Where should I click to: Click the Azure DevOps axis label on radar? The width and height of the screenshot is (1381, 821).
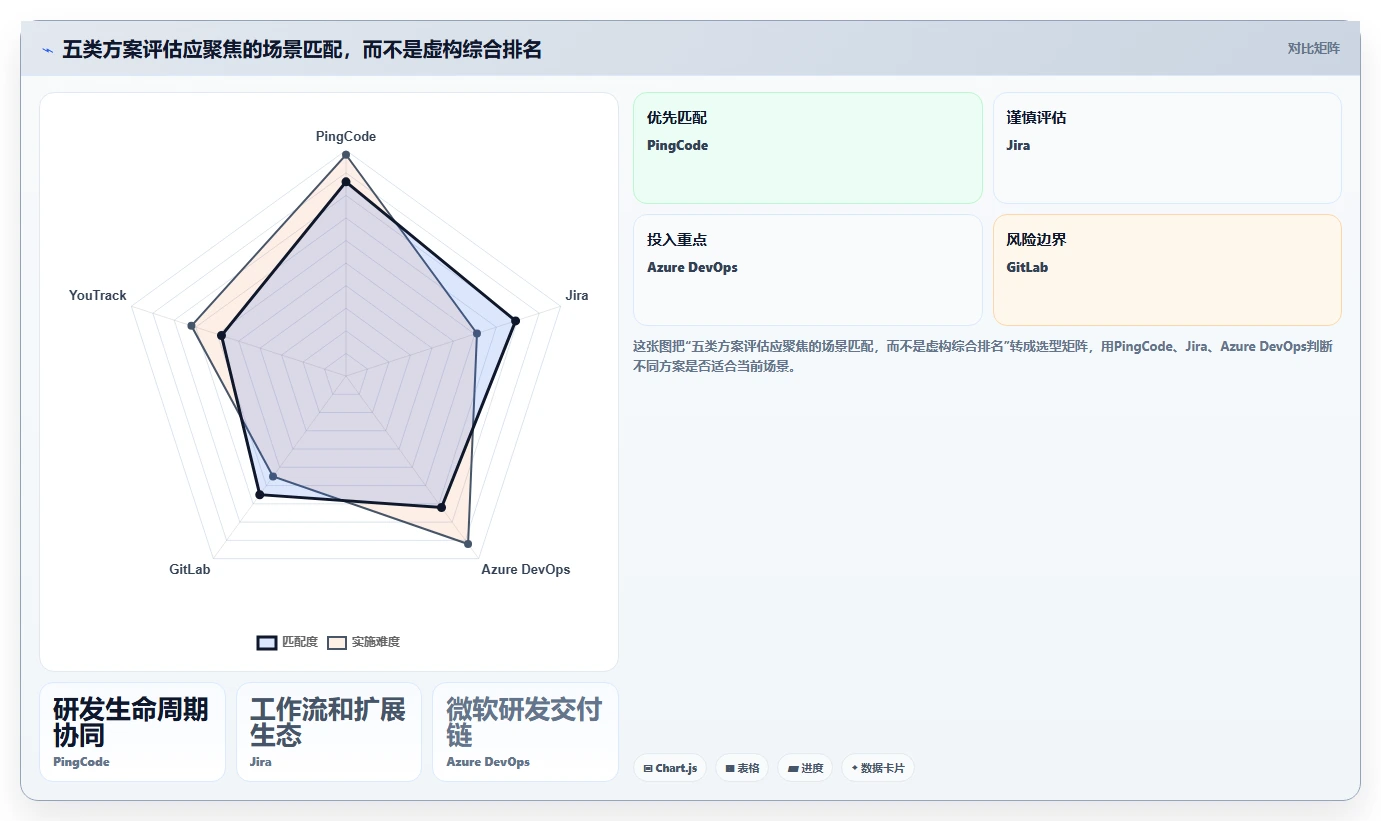(526, 569)
